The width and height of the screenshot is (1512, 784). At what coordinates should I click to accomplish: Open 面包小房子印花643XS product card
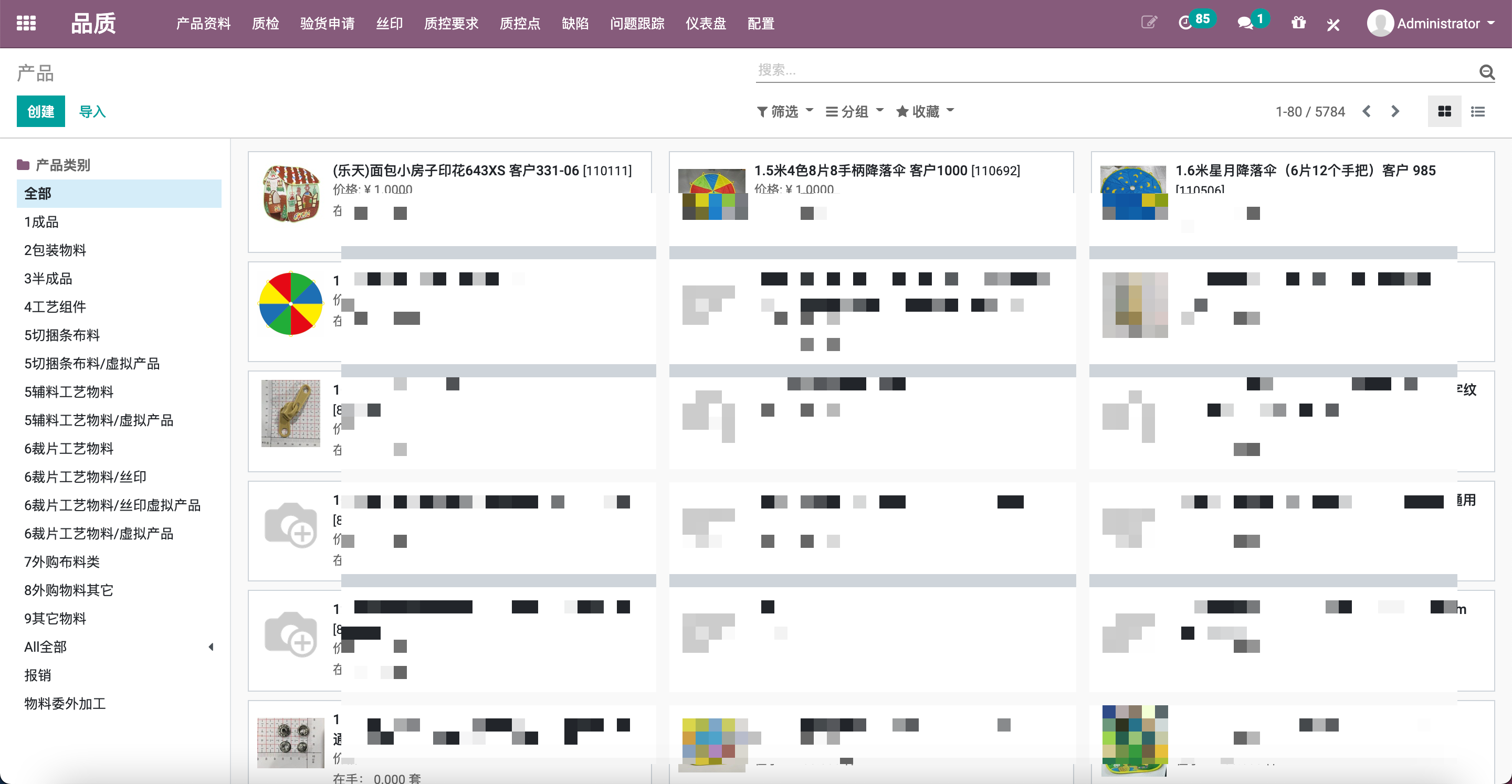(x=449, y=202)
